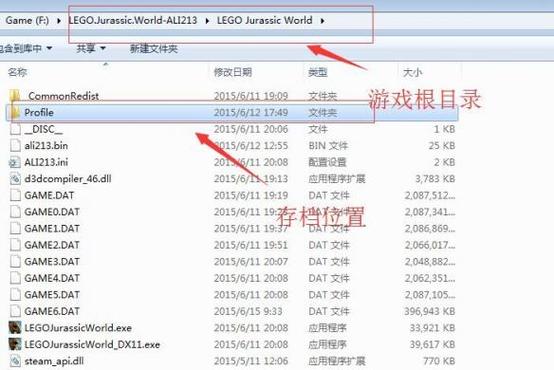Select the GAME6.DAT file name
Screen dimensions: 554x370
point(52,311)
